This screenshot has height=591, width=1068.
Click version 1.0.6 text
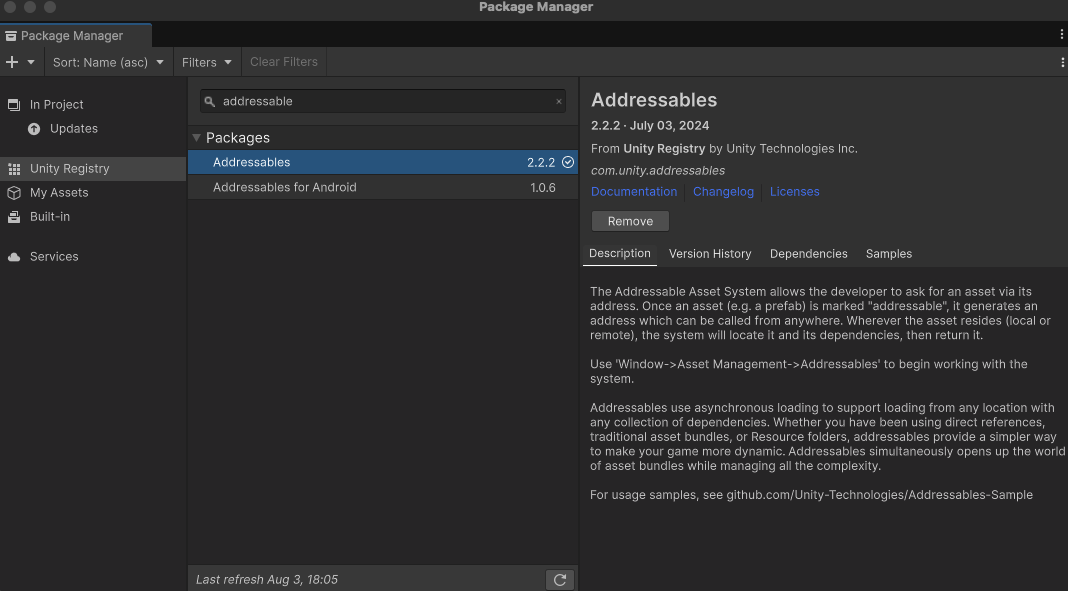click(x=543, y=187)
